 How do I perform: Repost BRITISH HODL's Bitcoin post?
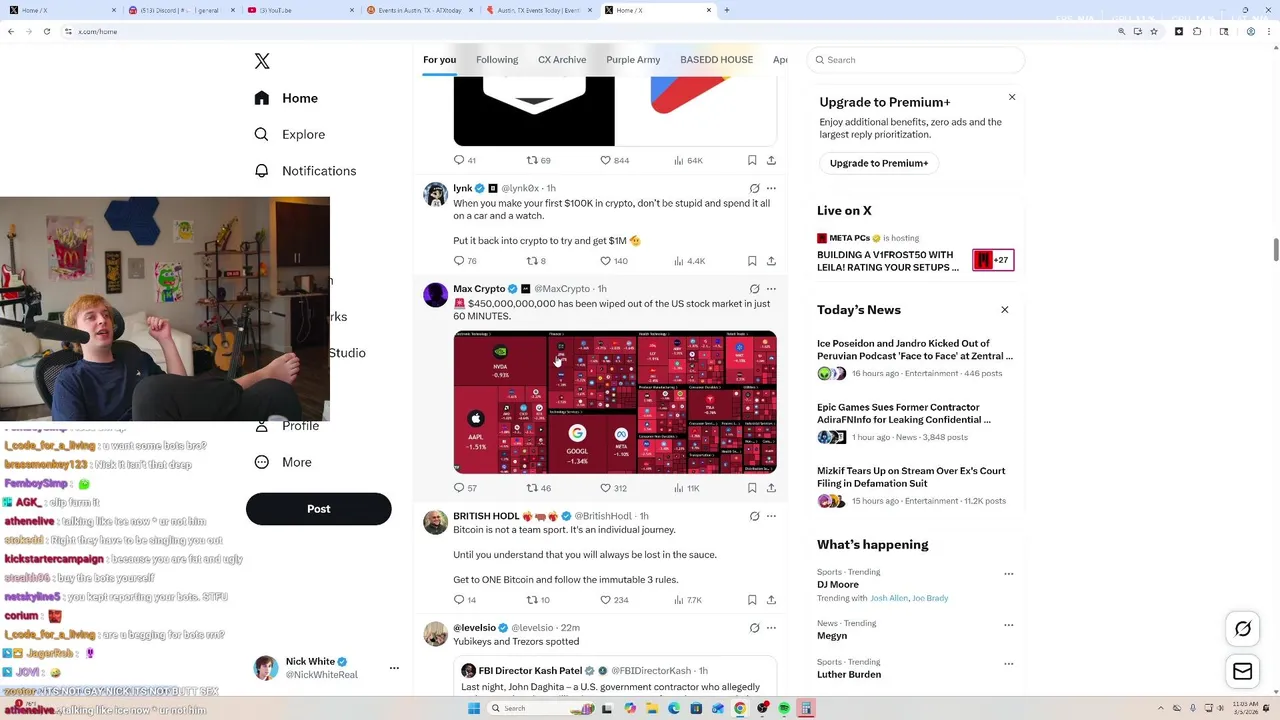(538, 600)
